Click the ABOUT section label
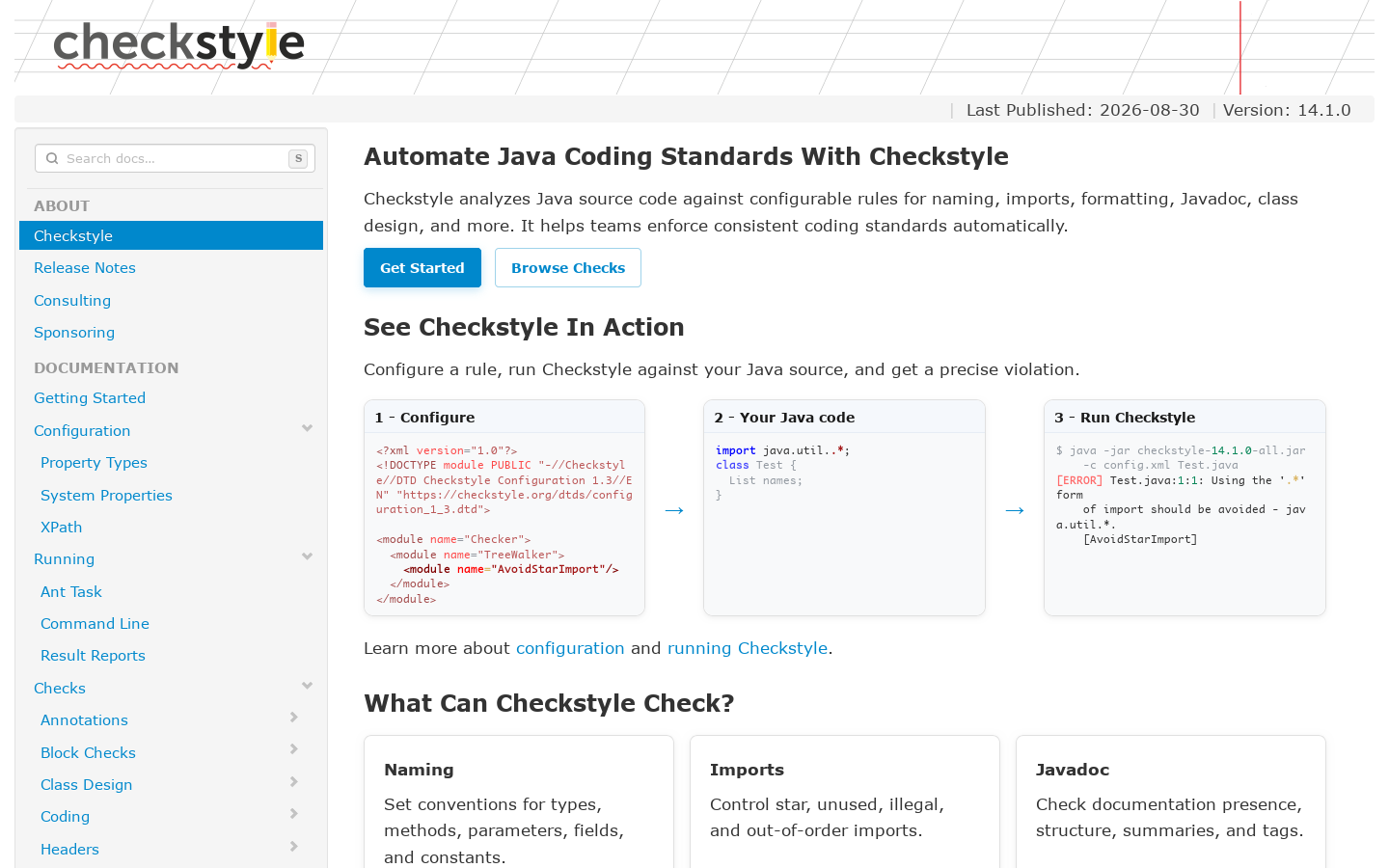1389x868 pixels. 62,206
